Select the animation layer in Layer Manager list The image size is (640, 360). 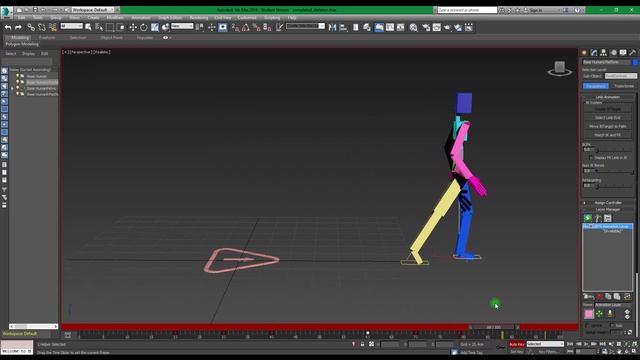[608, 228]
